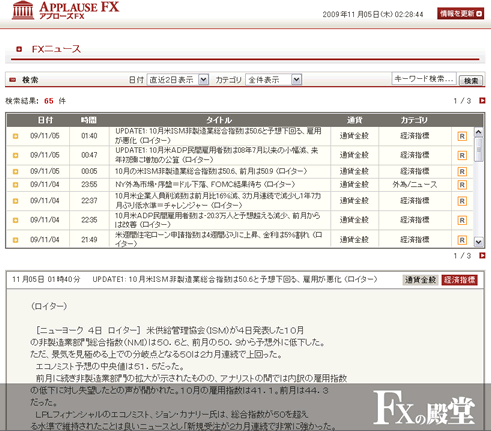The width and height of the screenshot is (491, 431).
Task: Click the 日付 column header
Action: tap(45, 120)
